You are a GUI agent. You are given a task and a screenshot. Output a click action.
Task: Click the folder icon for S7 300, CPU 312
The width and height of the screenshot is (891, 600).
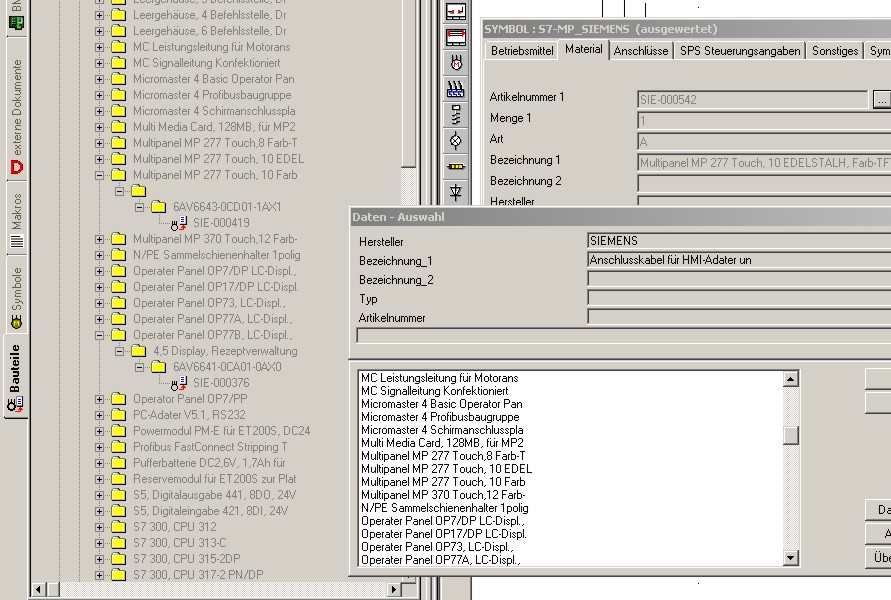coord(118,527)
